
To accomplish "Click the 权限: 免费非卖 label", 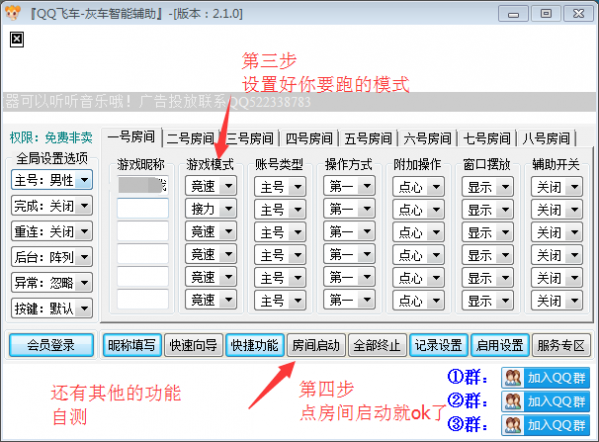I will (51, 138).
